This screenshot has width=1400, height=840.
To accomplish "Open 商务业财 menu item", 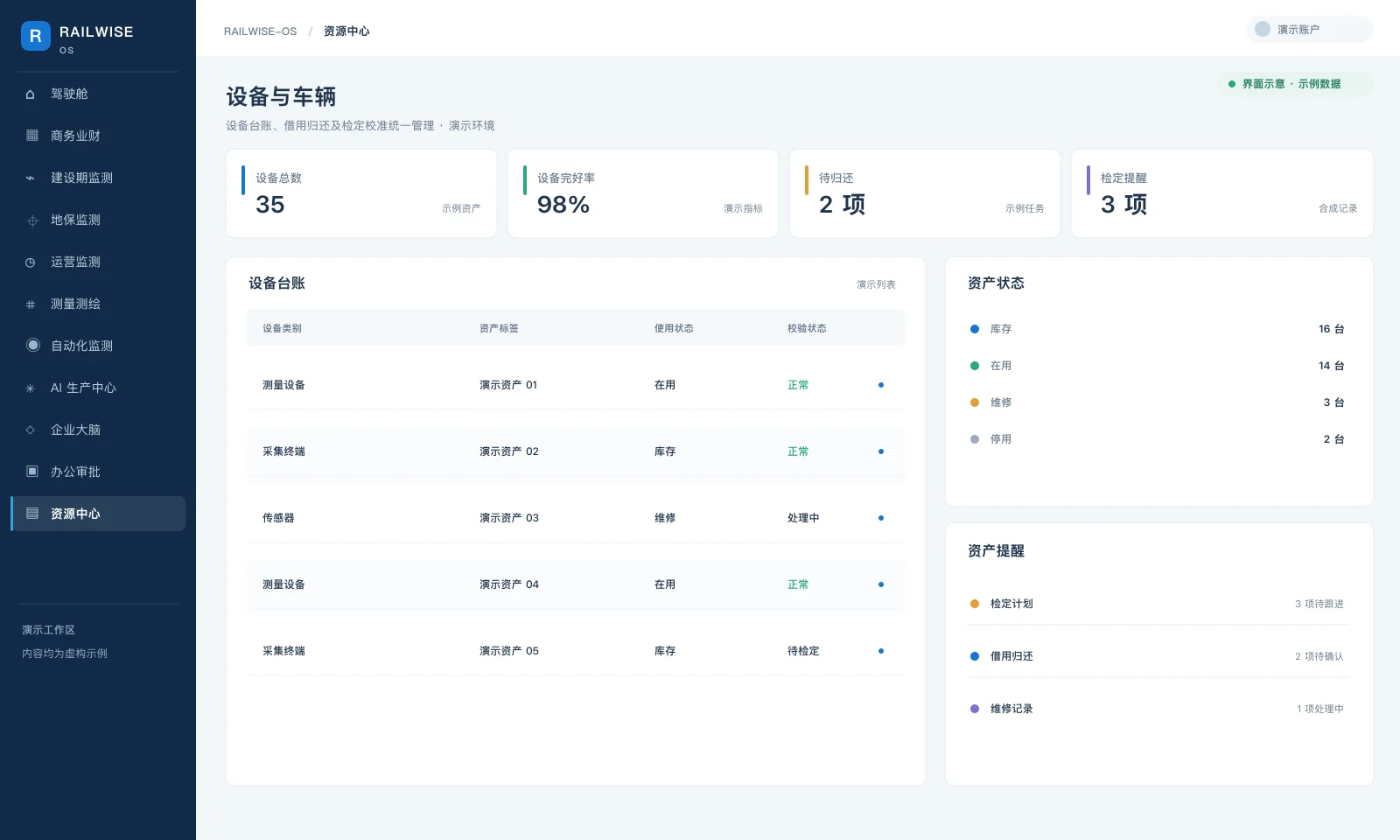I will (98, 136).
